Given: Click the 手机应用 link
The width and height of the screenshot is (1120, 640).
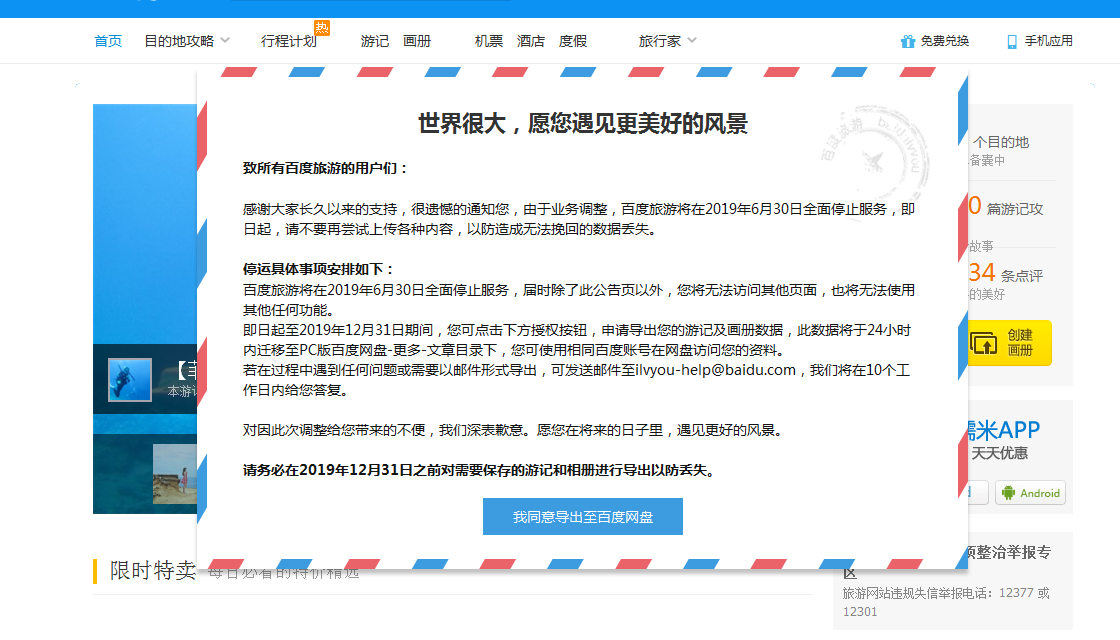Looking at the screenshot, I should click(x=1049, y=41).
